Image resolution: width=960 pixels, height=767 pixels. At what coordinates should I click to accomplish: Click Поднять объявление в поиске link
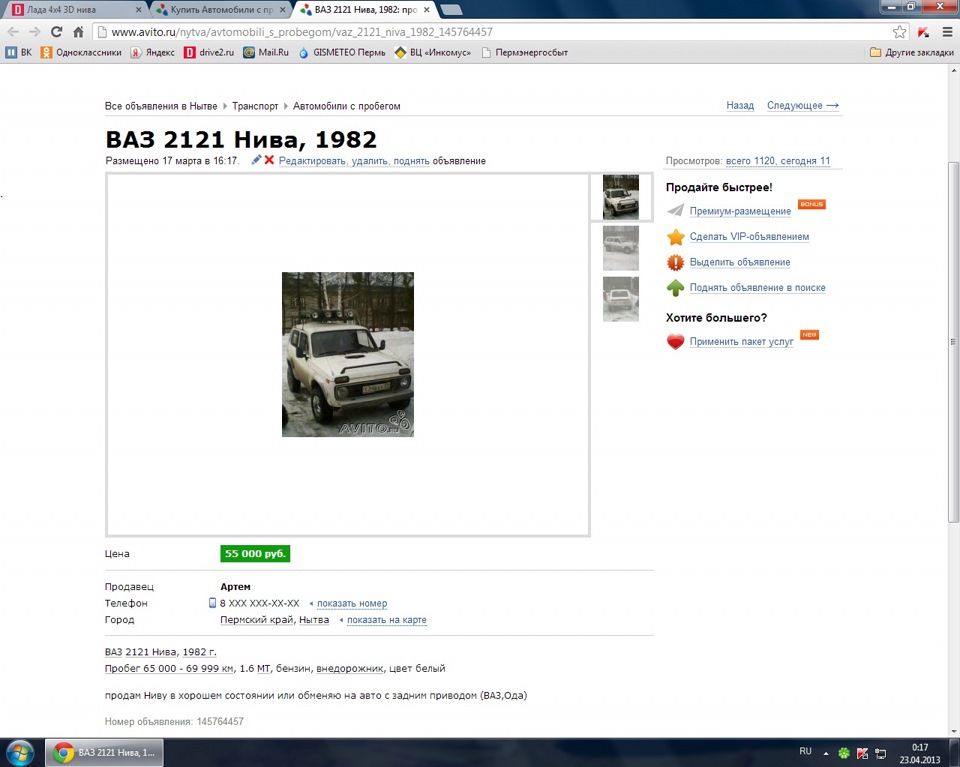point(757,287)
